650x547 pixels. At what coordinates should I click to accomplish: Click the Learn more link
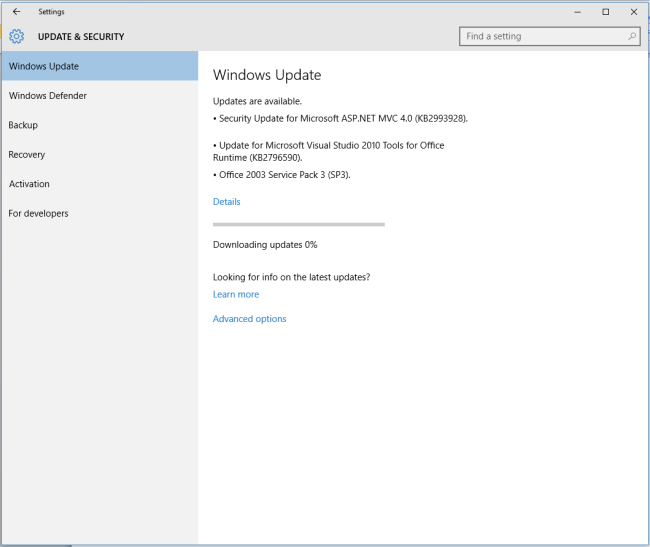[x=236, y=294]
